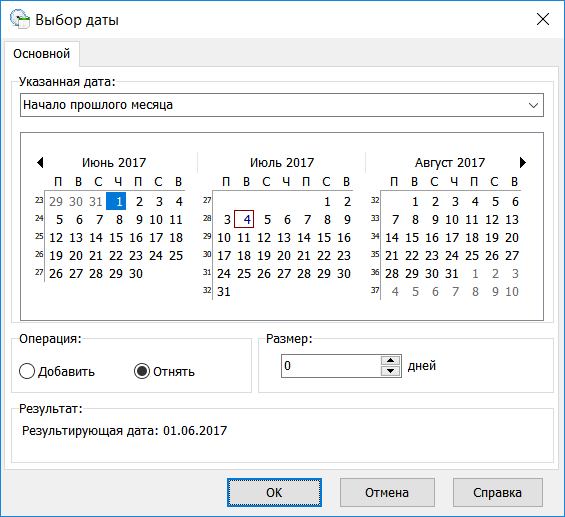Select grayed 29 May before June
The height and width of the screenshot is (517, 565).
pyautogui.click(x=56, y=201)
